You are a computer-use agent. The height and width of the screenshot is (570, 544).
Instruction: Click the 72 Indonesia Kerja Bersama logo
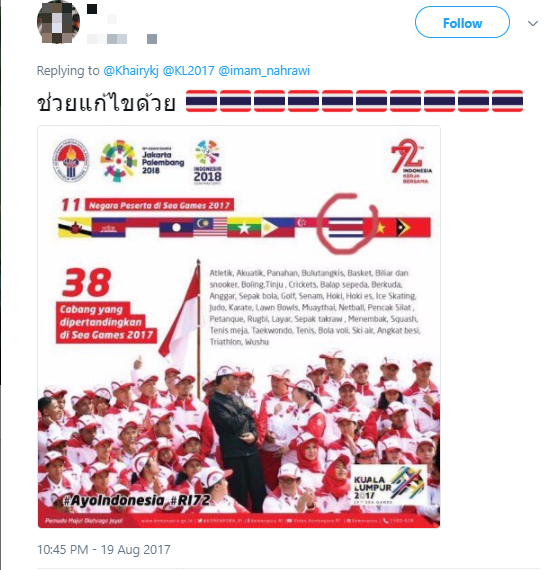[411, 161]
